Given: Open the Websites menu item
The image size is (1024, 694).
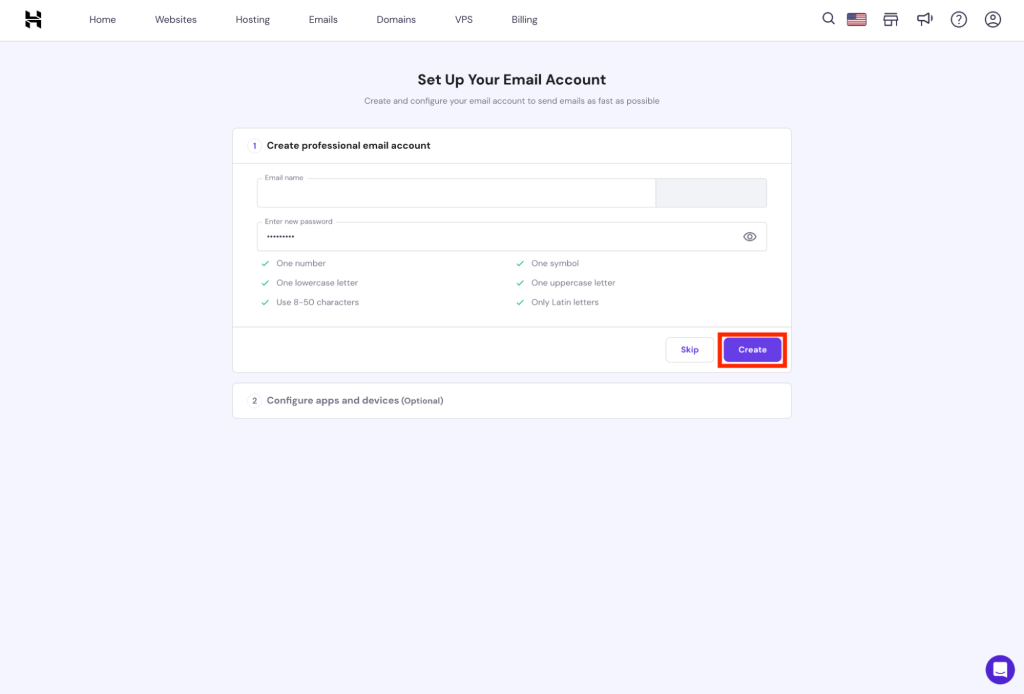Looking at the screenshot, I should 176,20.
